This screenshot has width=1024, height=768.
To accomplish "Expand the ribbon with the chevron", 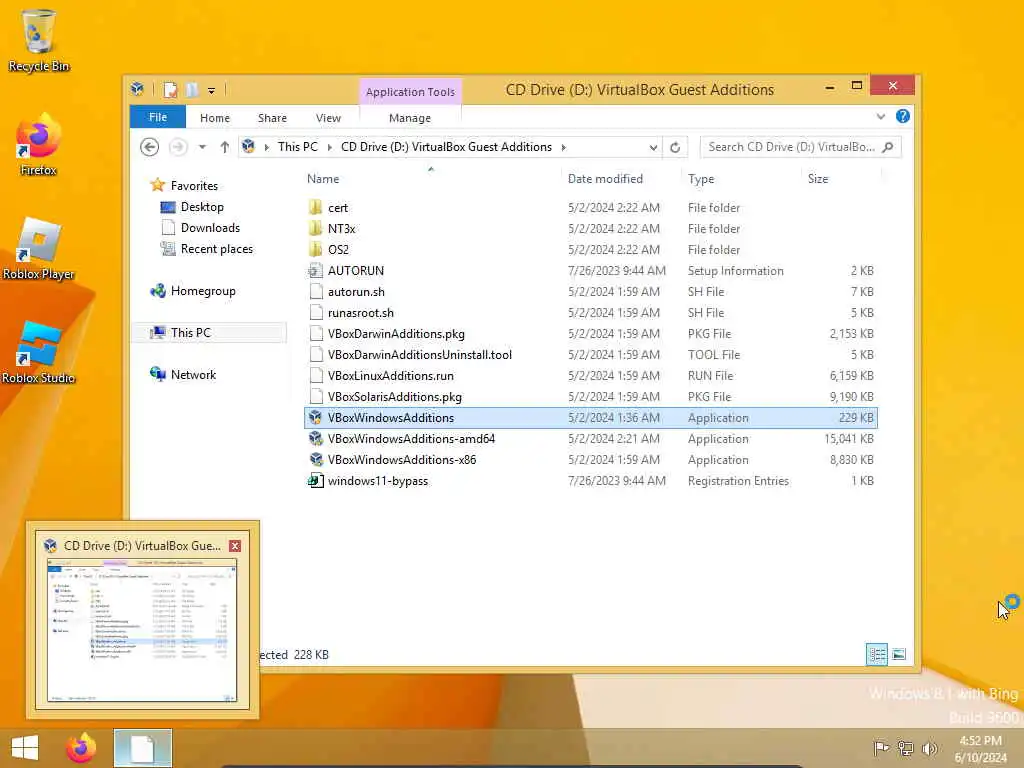I will click(x=881, y=117).
